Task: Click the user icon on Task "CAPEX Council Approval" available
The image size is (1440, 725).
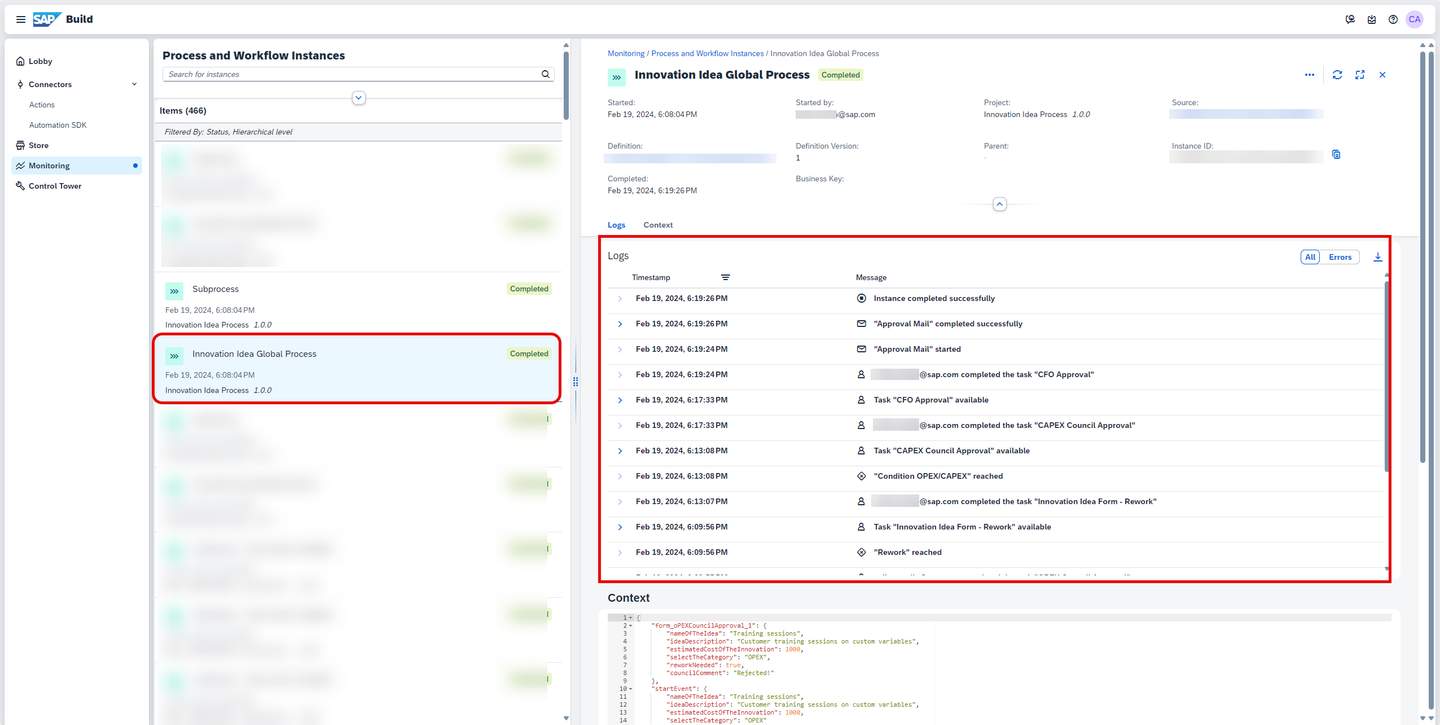Action: (861, 451)
